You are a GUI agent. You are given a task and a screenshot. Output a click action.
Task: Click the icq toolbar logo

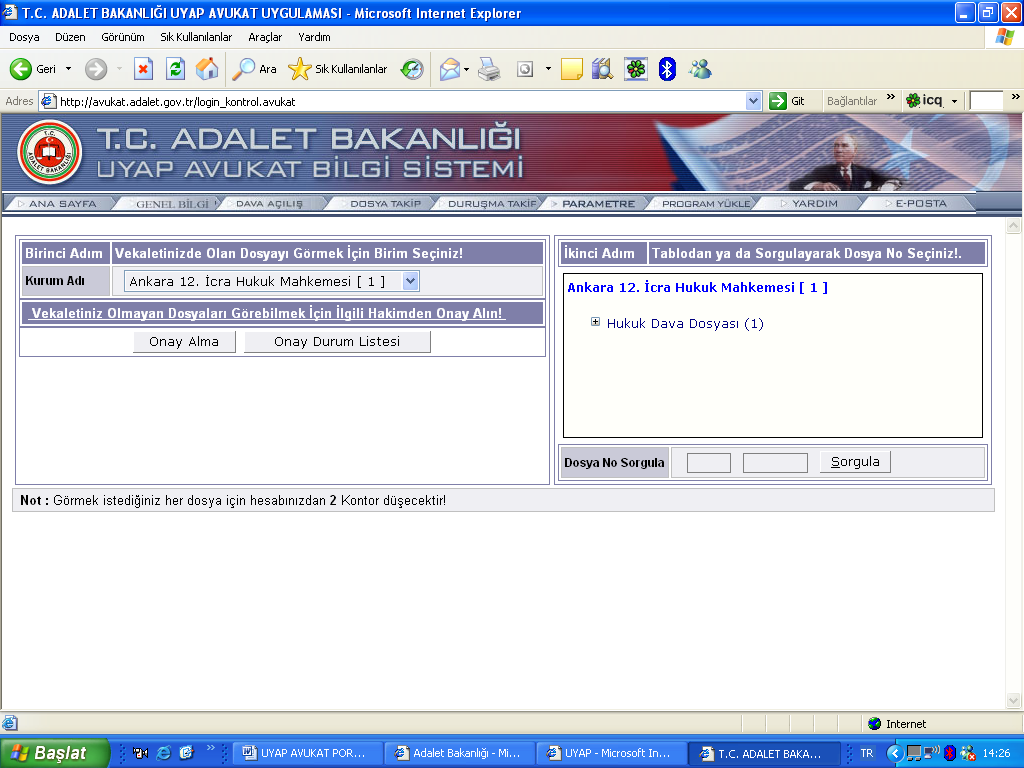(925, 101)
